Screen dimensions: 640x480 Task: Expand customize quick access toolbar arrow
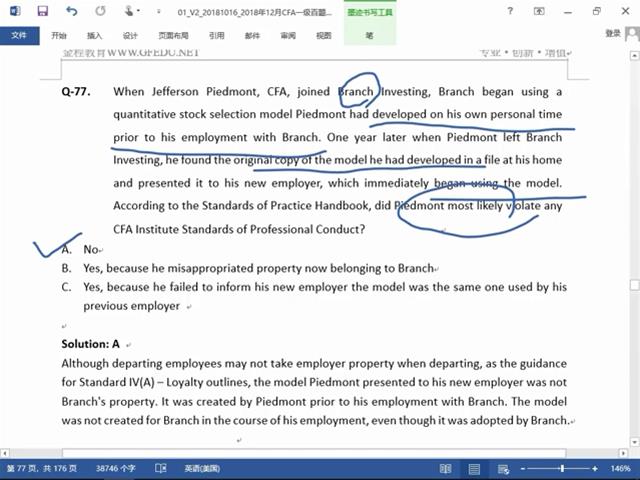[160, 12]
